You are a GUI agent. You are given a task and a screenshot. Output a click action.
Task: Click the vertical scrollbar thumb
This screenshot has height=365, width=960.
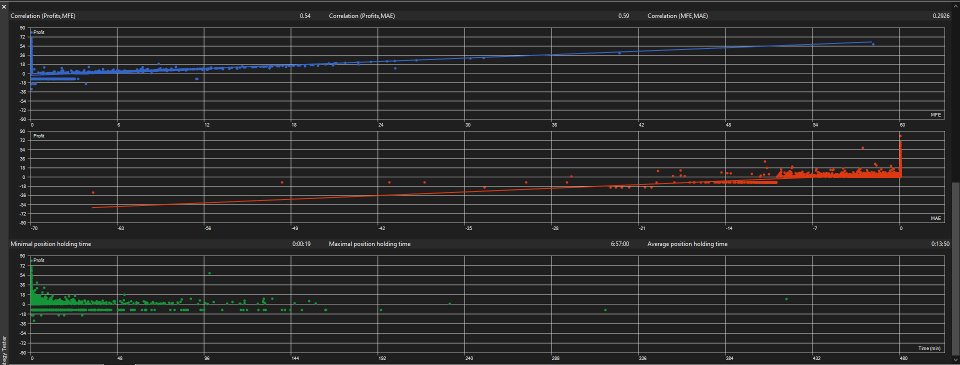[x=956, y=269]
